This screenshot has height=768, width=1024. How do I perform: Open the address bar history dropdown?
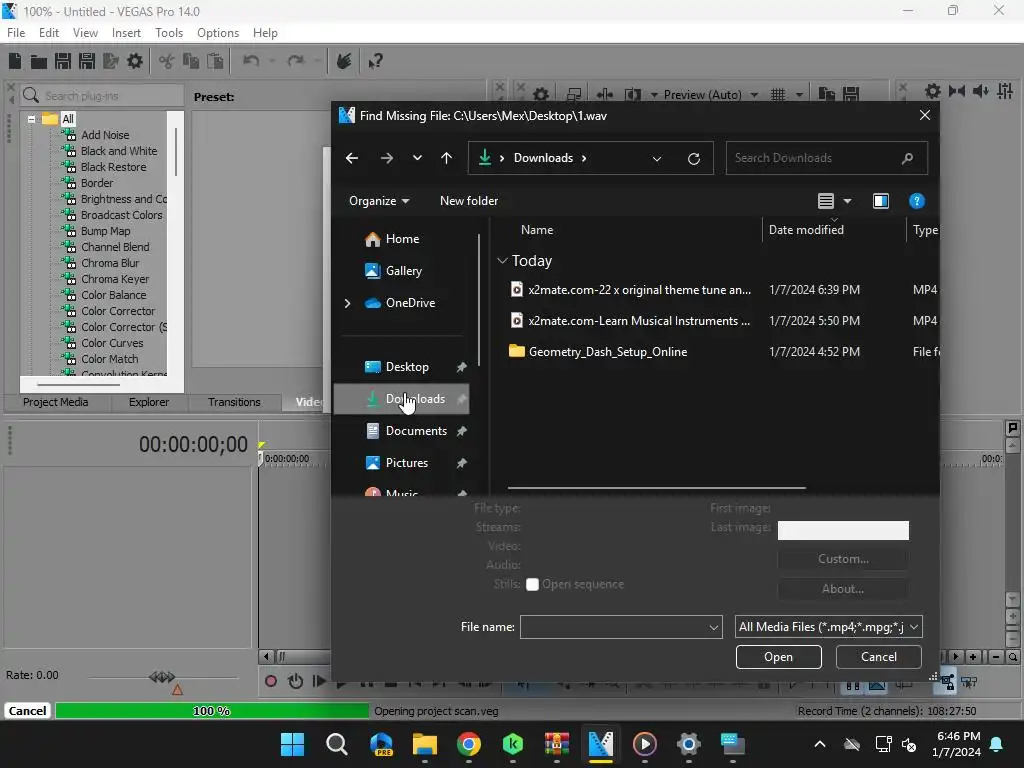tap(657, 159)
